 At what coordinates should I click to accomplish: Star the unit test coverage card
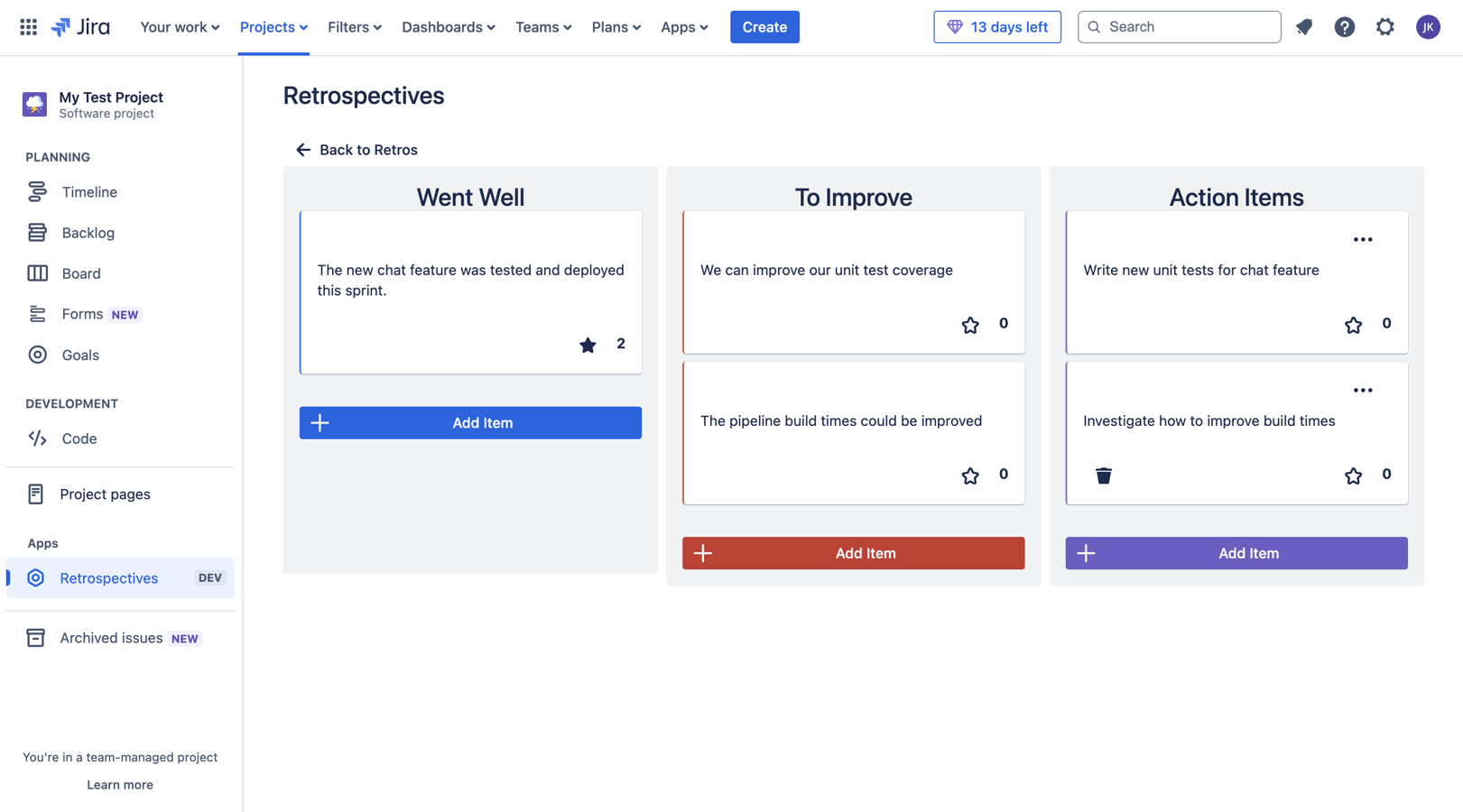point(970,325)
